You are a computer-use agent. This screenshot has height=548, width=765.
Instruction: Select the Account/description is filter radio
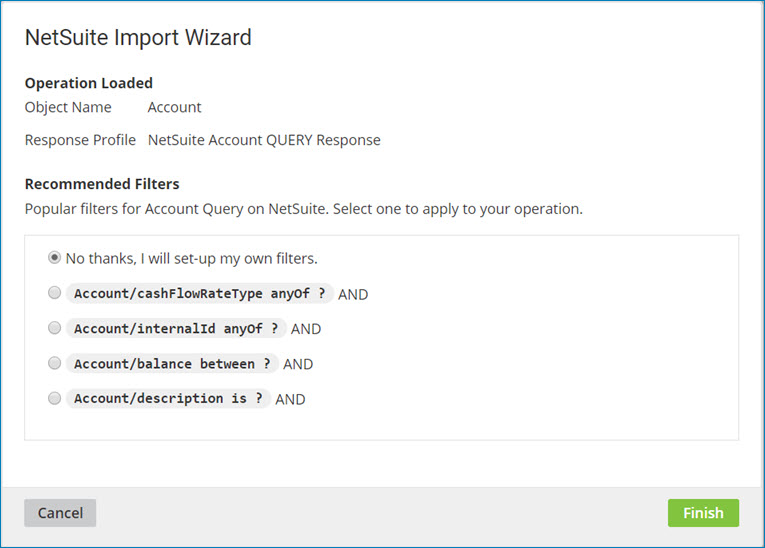54,398
